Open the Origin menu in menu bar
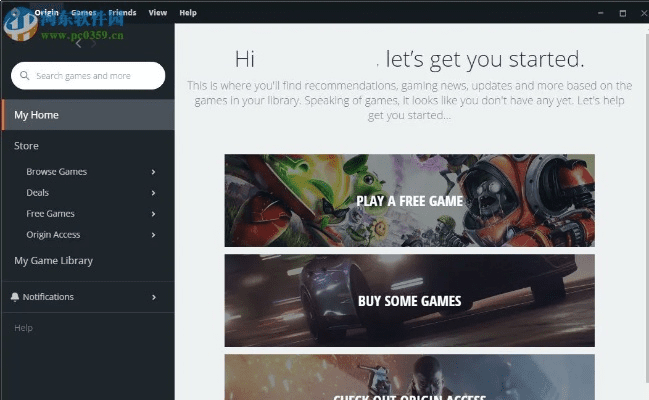This screenshot has width=649, height=400. point(47,13)
